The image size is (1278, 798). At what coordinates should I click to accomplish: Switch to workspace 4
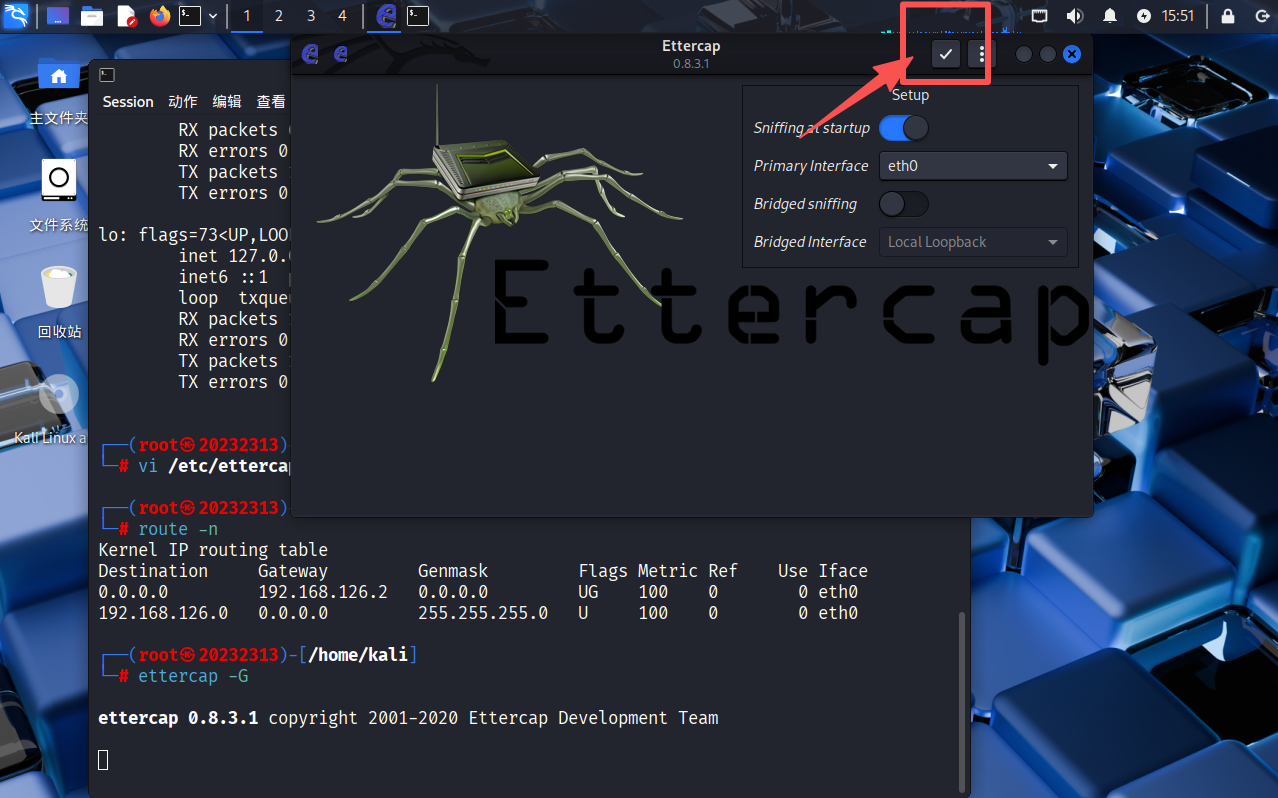(x=343, y=16)
